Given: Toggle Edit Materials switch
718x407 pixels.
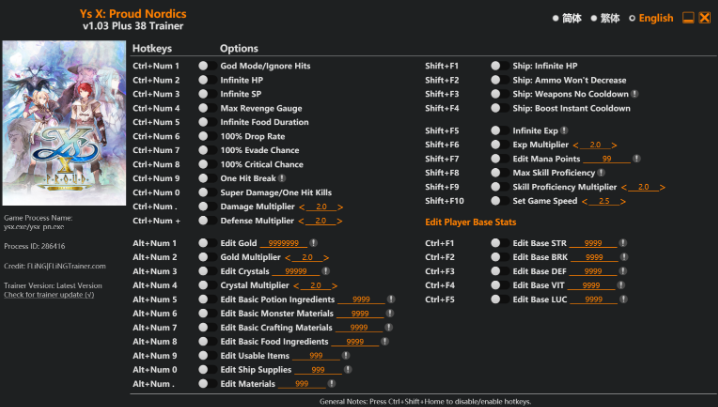Looking at the screenshot, I should [207, 384].
